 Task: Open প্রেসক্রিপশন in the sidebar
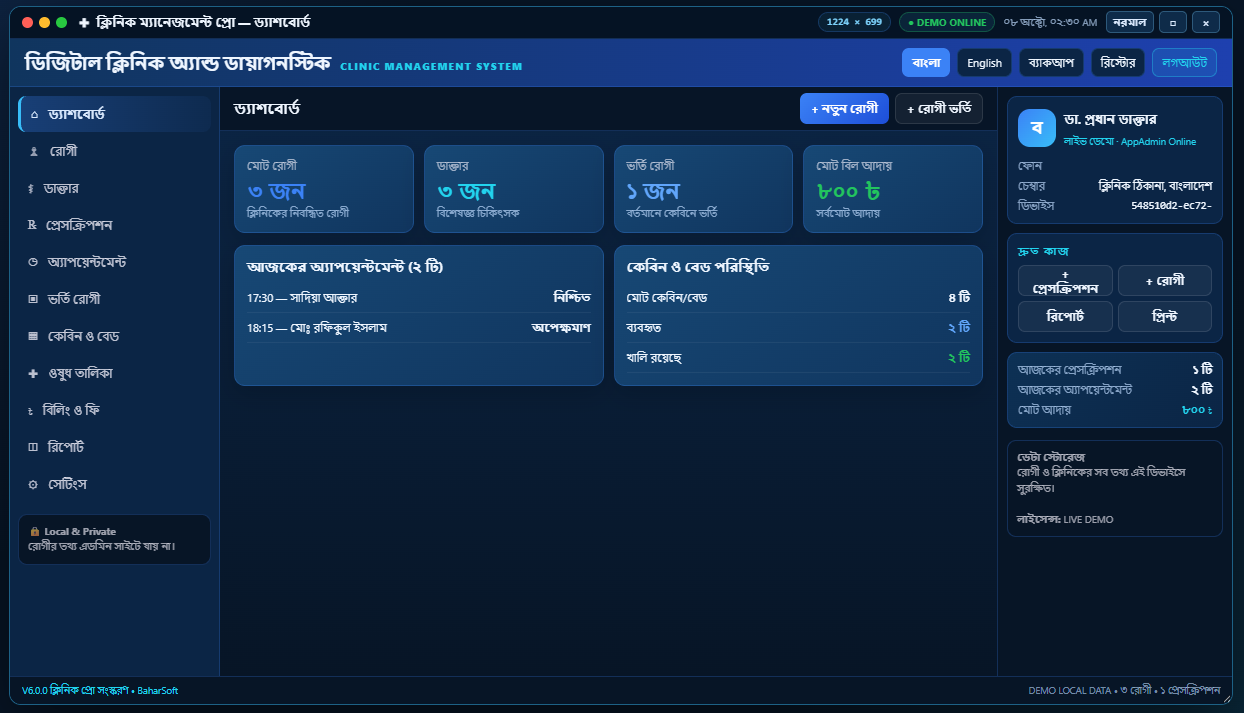tap(114, 225)
